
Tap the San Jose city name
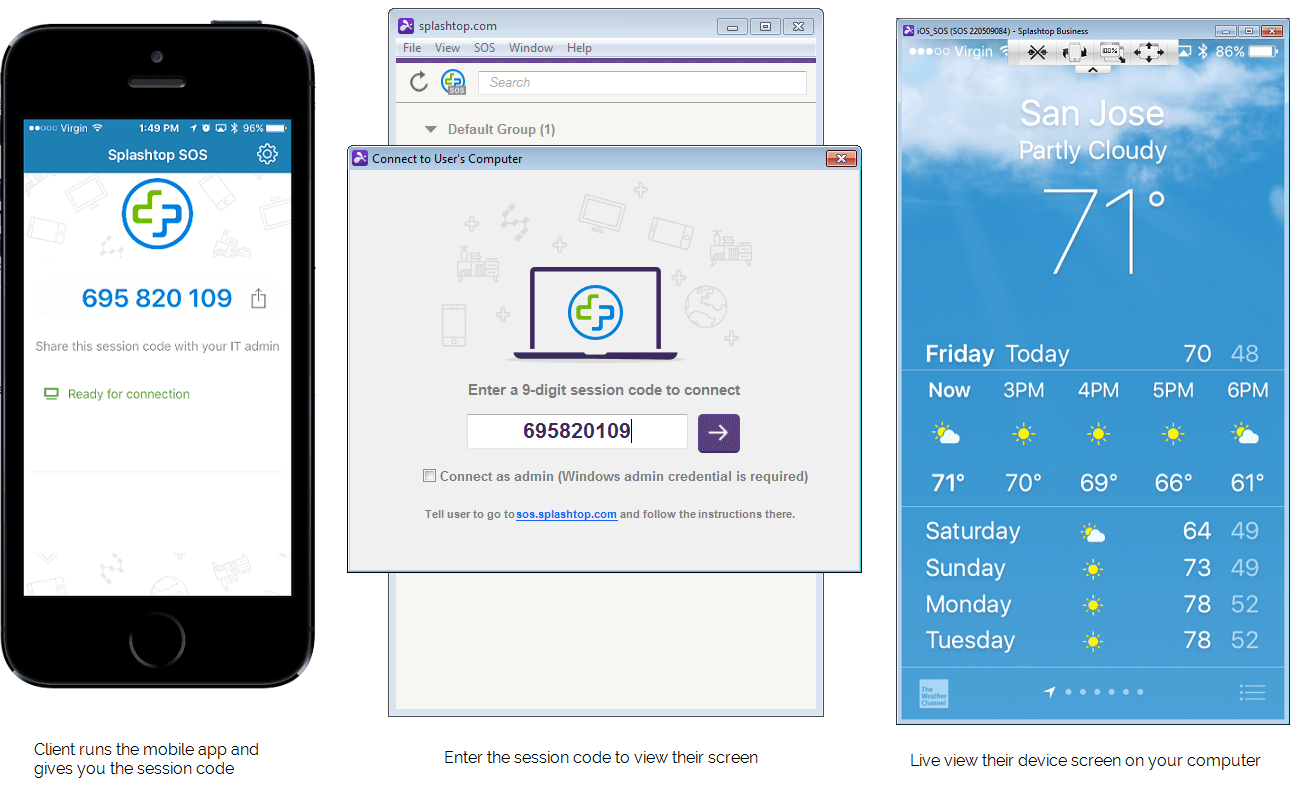click(x=1092, y=113)
